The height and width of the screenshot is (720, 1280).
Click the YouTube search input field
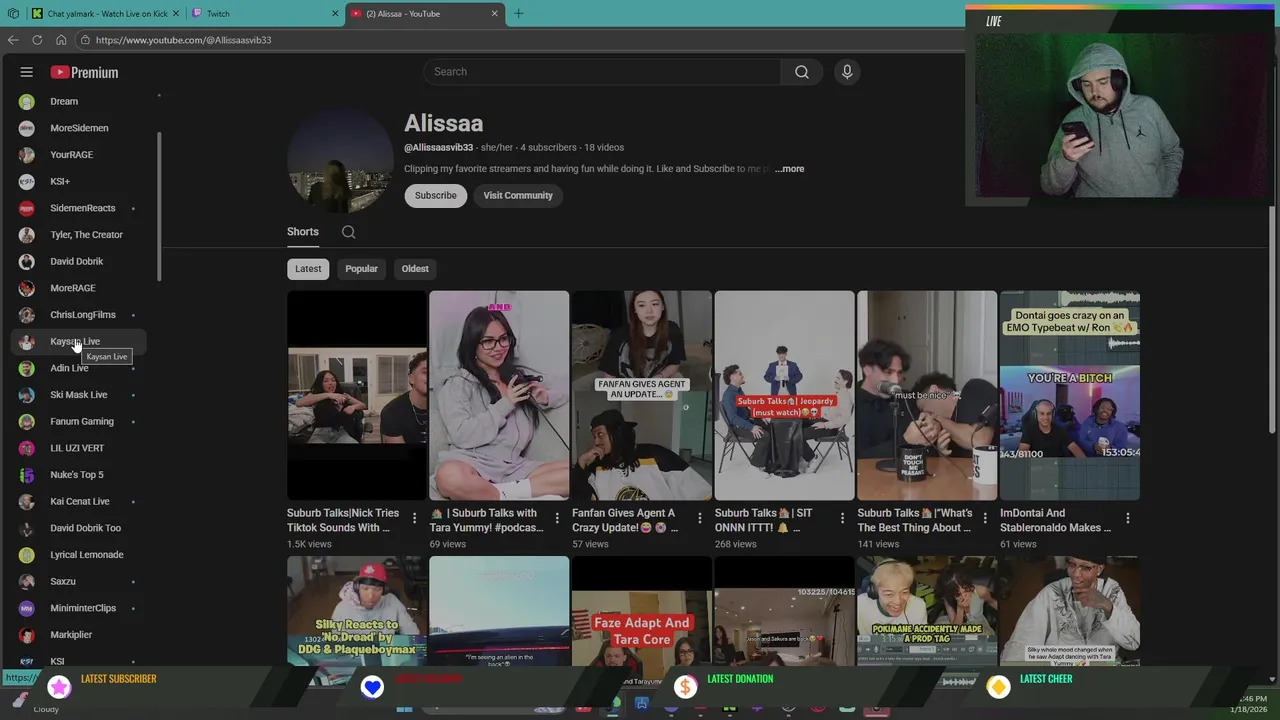point(602,72)
